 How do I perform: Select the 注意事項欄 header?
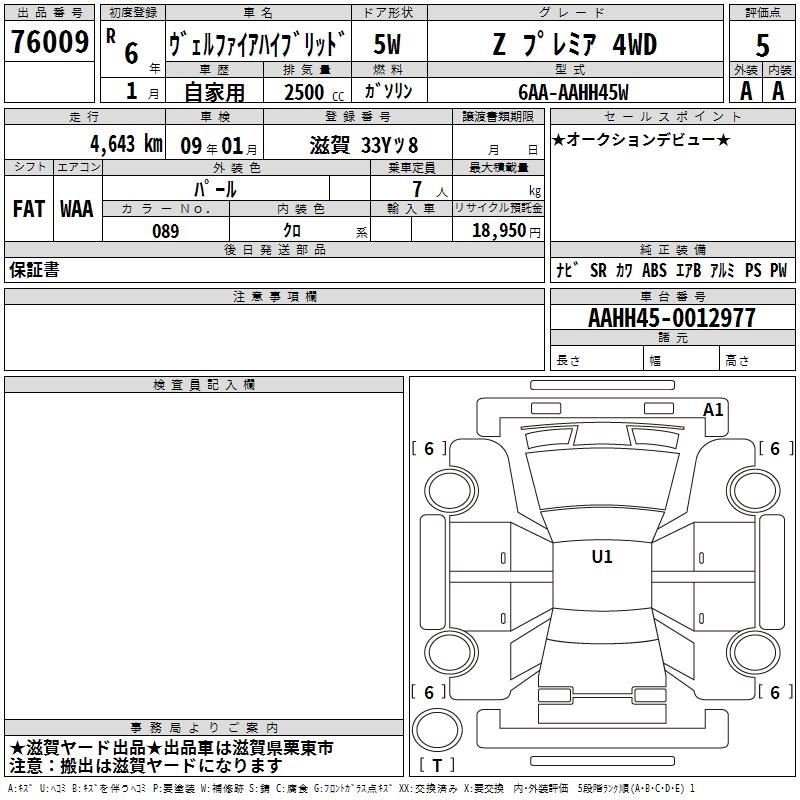coord(275,296)
